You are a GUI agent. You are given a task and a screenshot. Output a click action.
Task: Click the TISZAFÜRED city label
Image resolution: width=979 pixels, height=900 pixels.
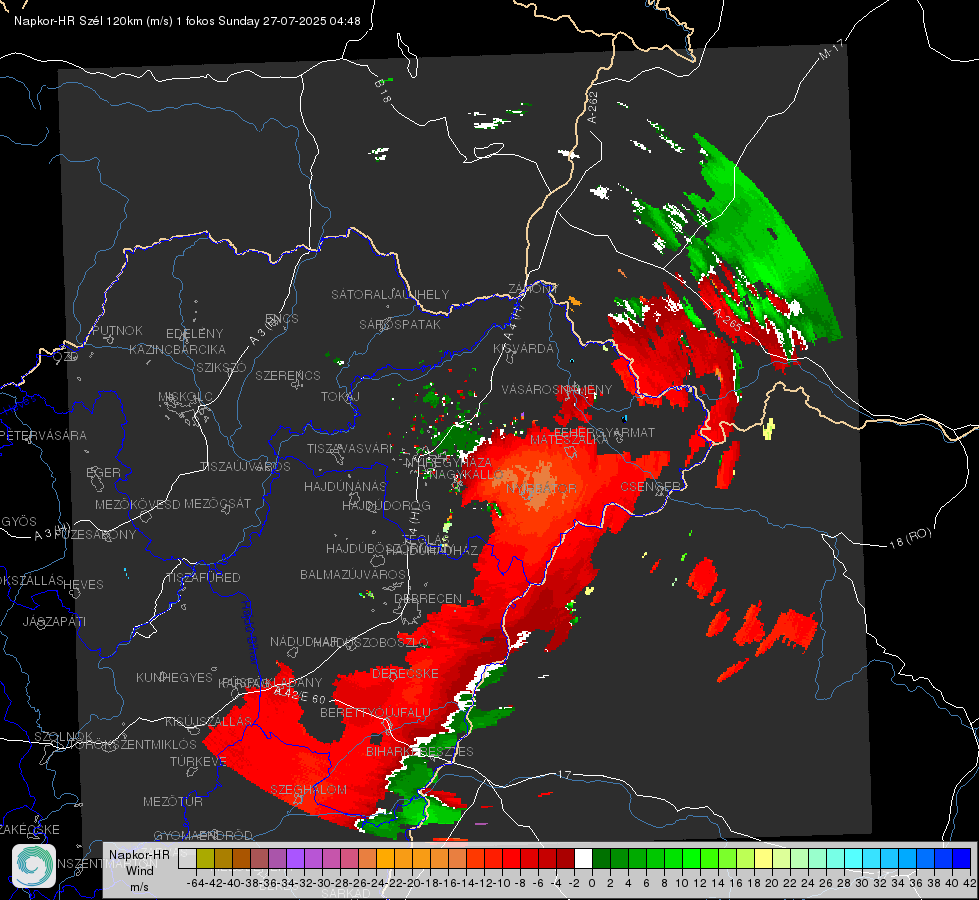[203, 578]
